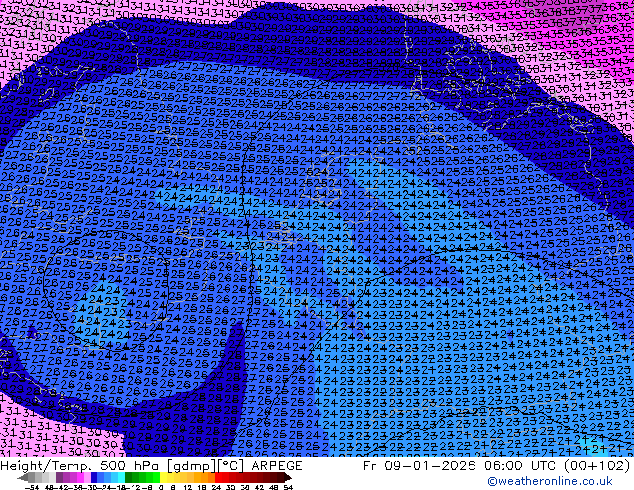
Task: Click the bright red swatch at 24 on the scale
Action: point(218,477)
